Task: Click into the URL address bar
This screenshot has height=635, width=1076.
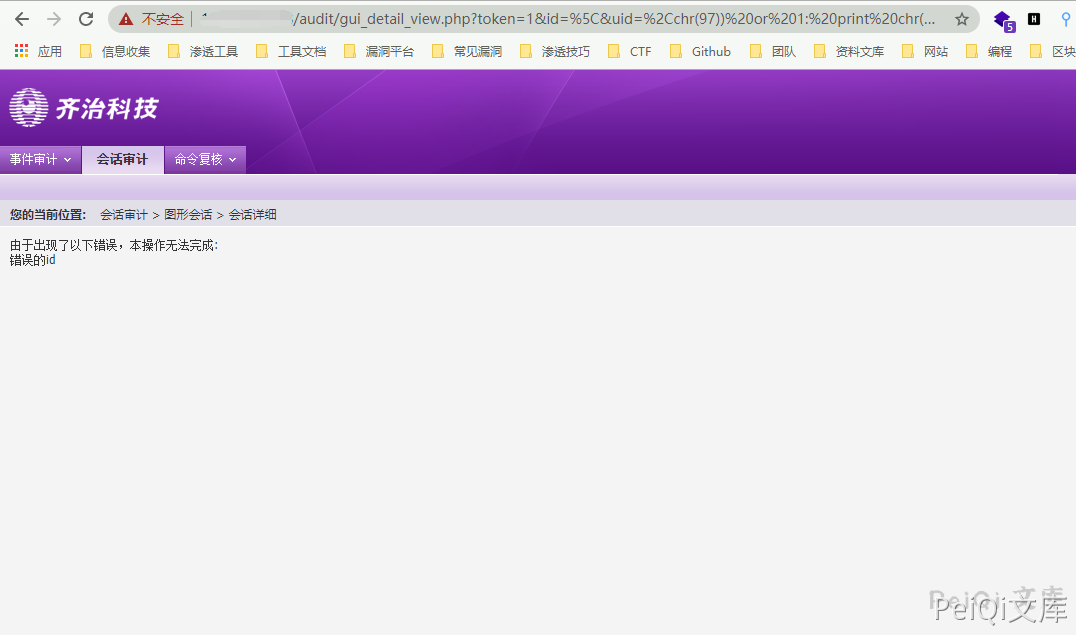Action: (x=600, y=19)
